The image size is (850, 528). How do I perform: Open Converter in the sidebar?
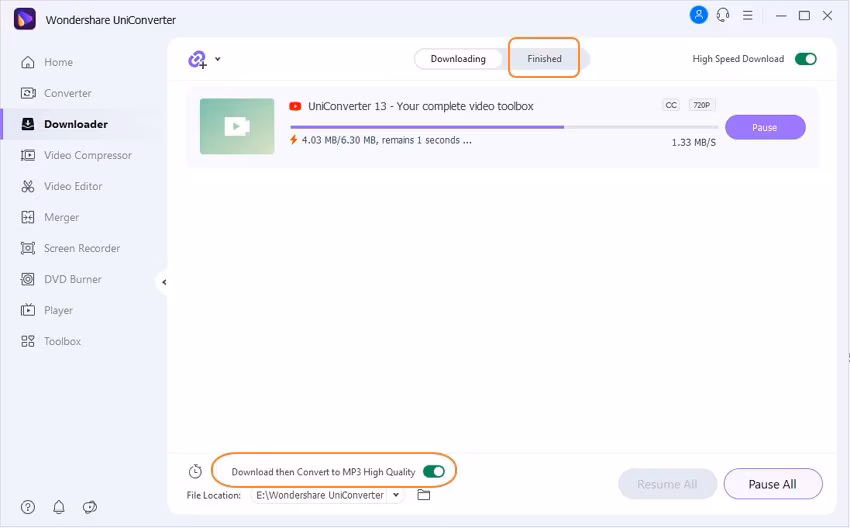point(81,93)
